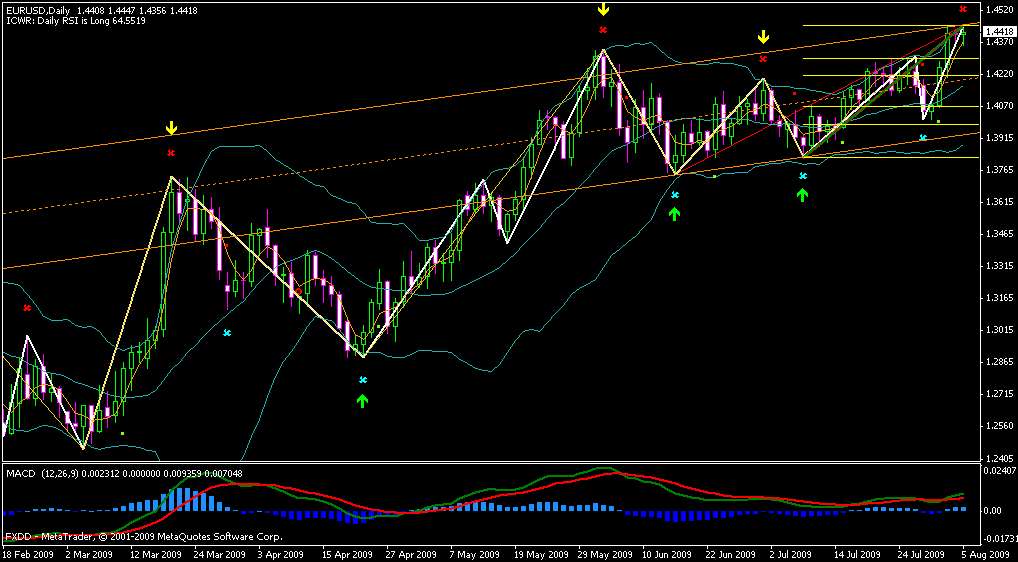Select the yellow down arrow above the late-June peak
This screenshot has width=1018, height=562.
tap(763, 37)
